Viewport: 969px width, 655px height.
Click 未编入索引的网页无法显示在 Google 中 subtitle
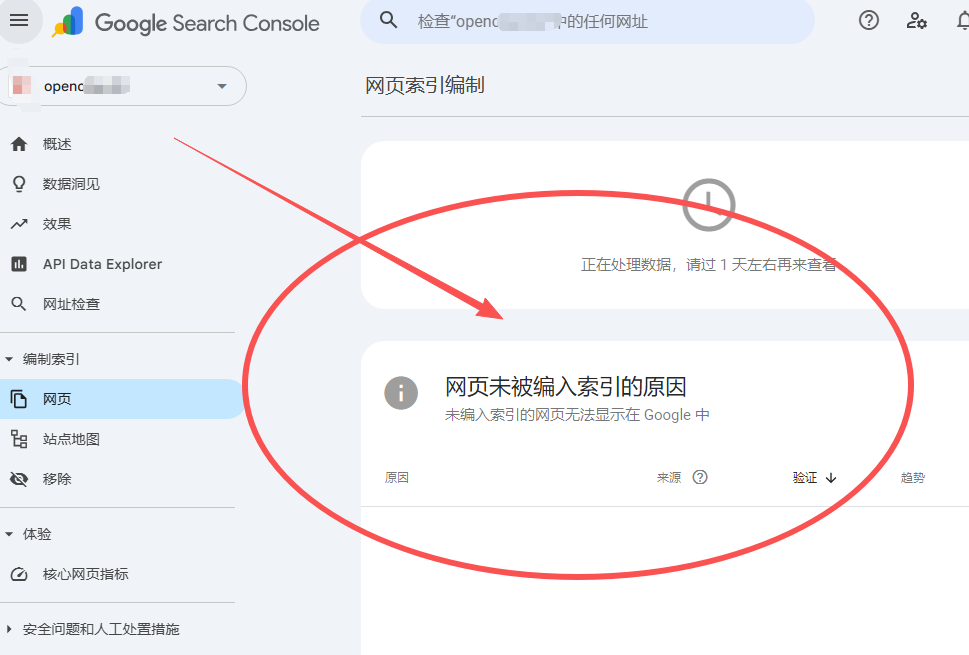[577, 415]
